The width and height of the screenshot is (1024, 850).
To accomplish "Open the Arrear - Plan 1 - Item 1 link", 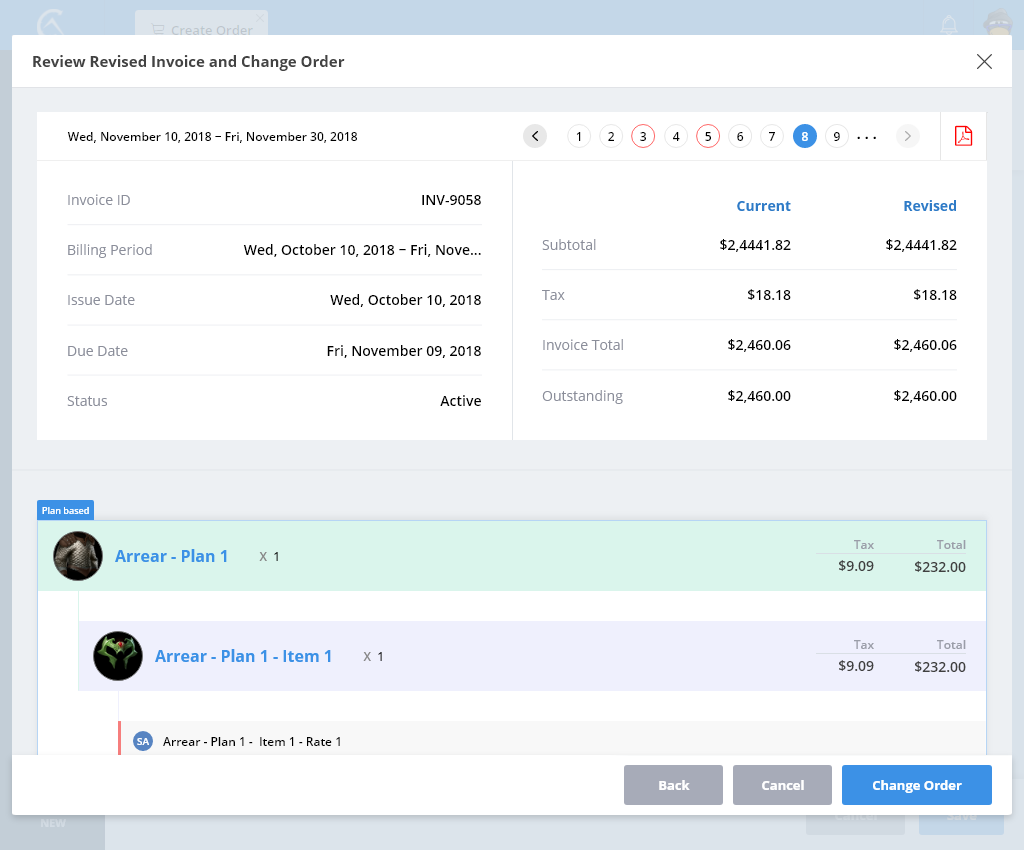I will [x=243, y=656].
